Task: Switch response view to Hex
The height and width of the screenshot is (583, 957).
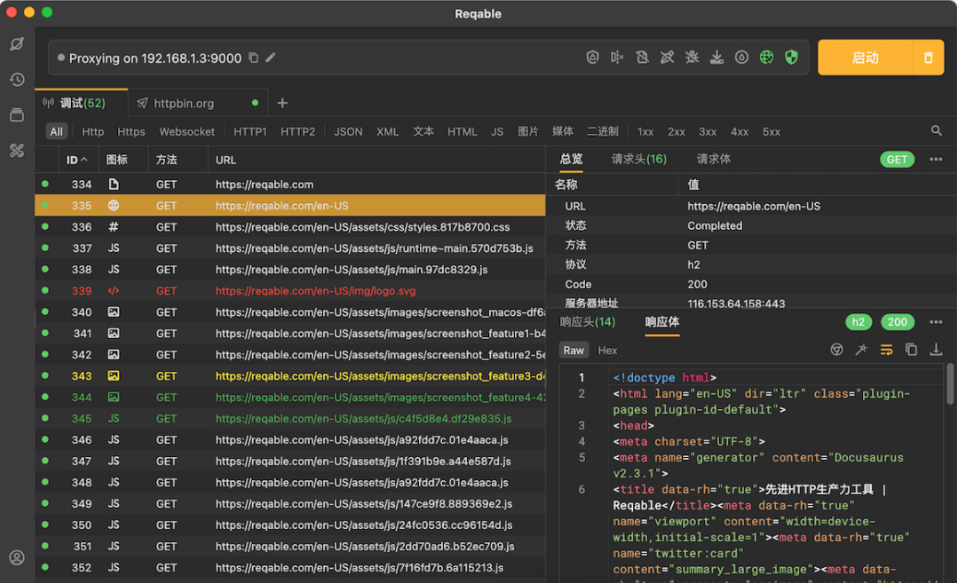Action: tap(607, 350)
